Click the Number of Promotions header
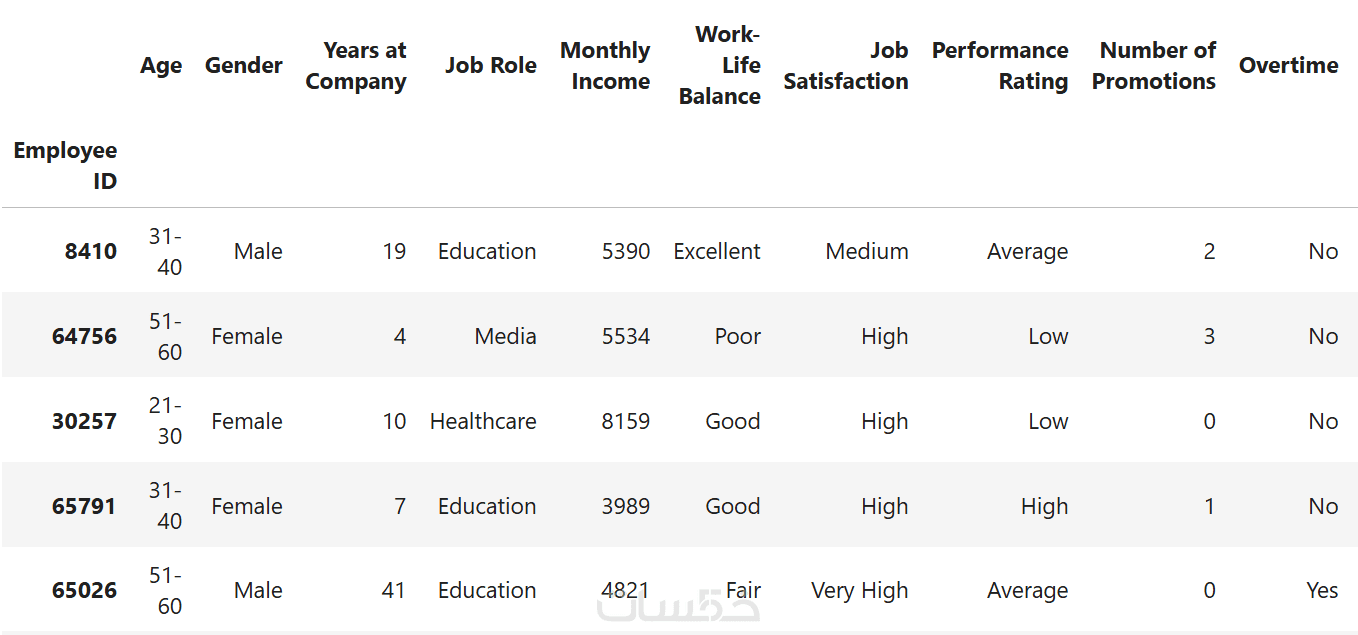1358x635 pixels. point(1154,66)
